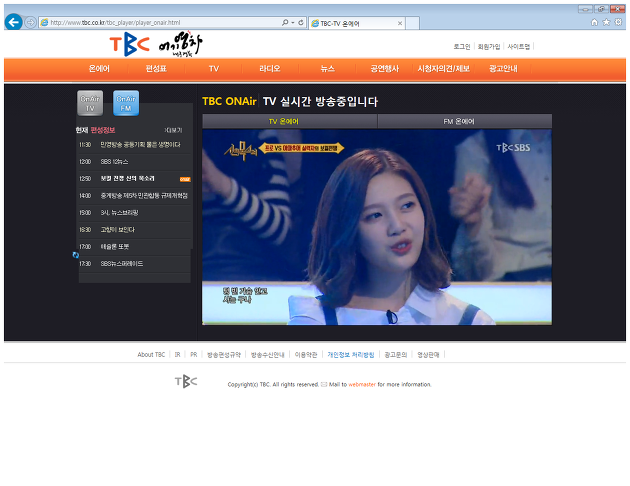Select the 17:30 SBS뉴스퍼레이드 row
The image size is (630, 486).
[134, 263]
